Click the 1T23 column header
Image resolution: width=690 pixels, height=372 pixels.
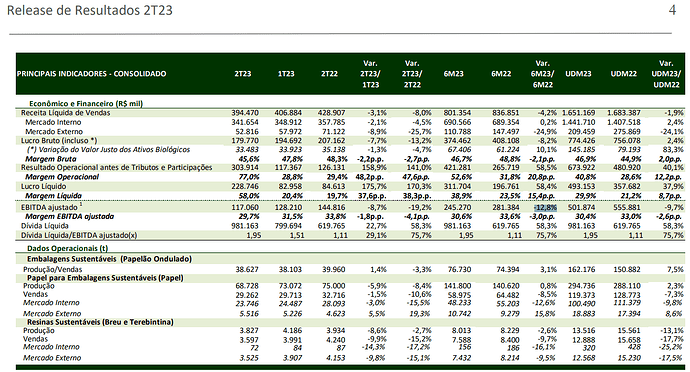click(x=286, y=74)
